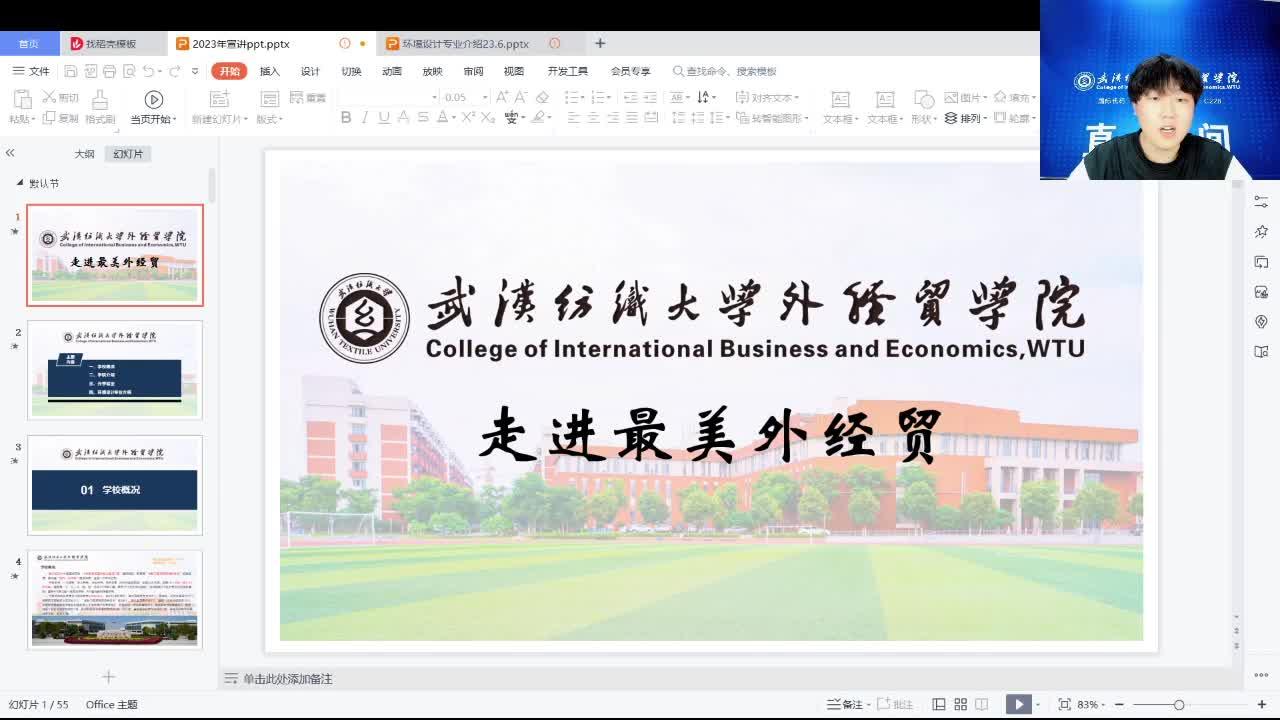The height and width of the screenshot is (720, 1280).
Task: Switch to the Design (设计) ribbon tab
Action: coord(310,71)
